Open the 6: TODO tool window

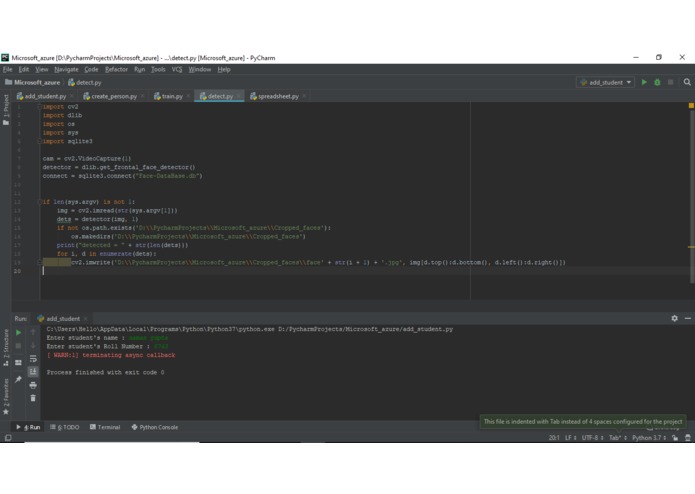click(x=65, y=427)
